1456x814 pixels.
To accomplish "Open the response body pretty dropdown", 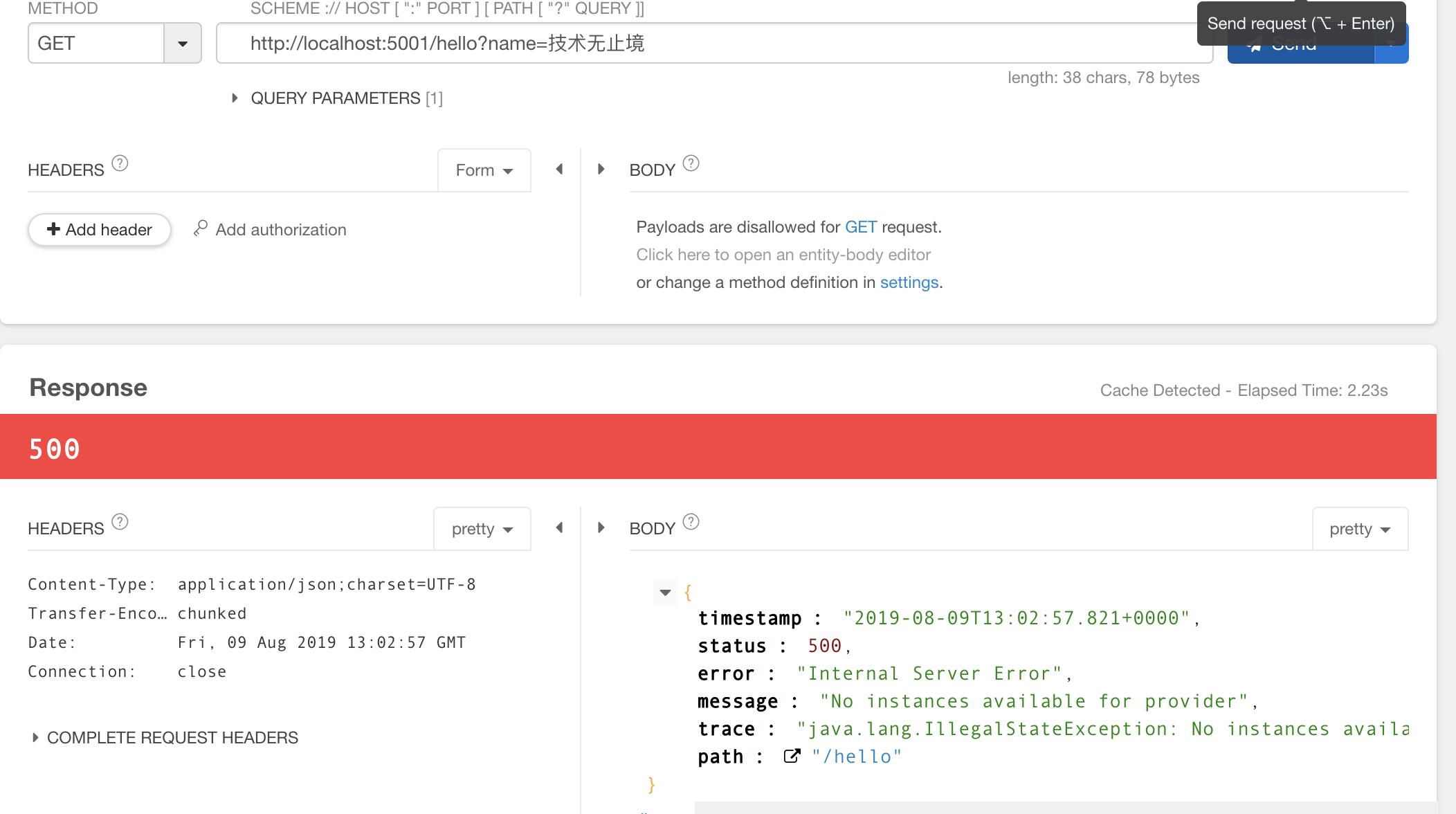I will coord(1358,528).
